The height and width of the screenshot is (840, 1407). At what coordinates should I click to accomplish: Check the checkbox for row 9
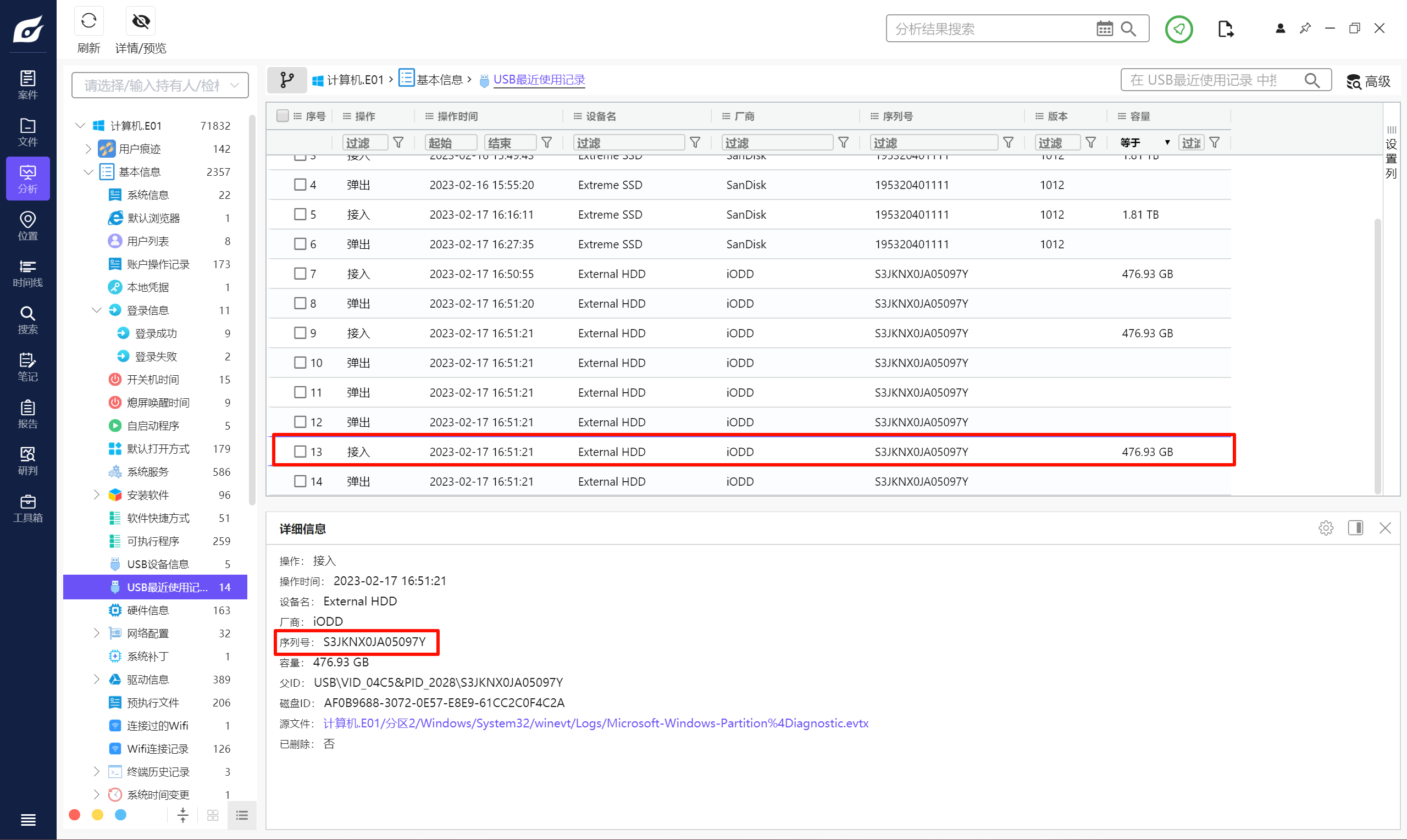click(300, 333)
